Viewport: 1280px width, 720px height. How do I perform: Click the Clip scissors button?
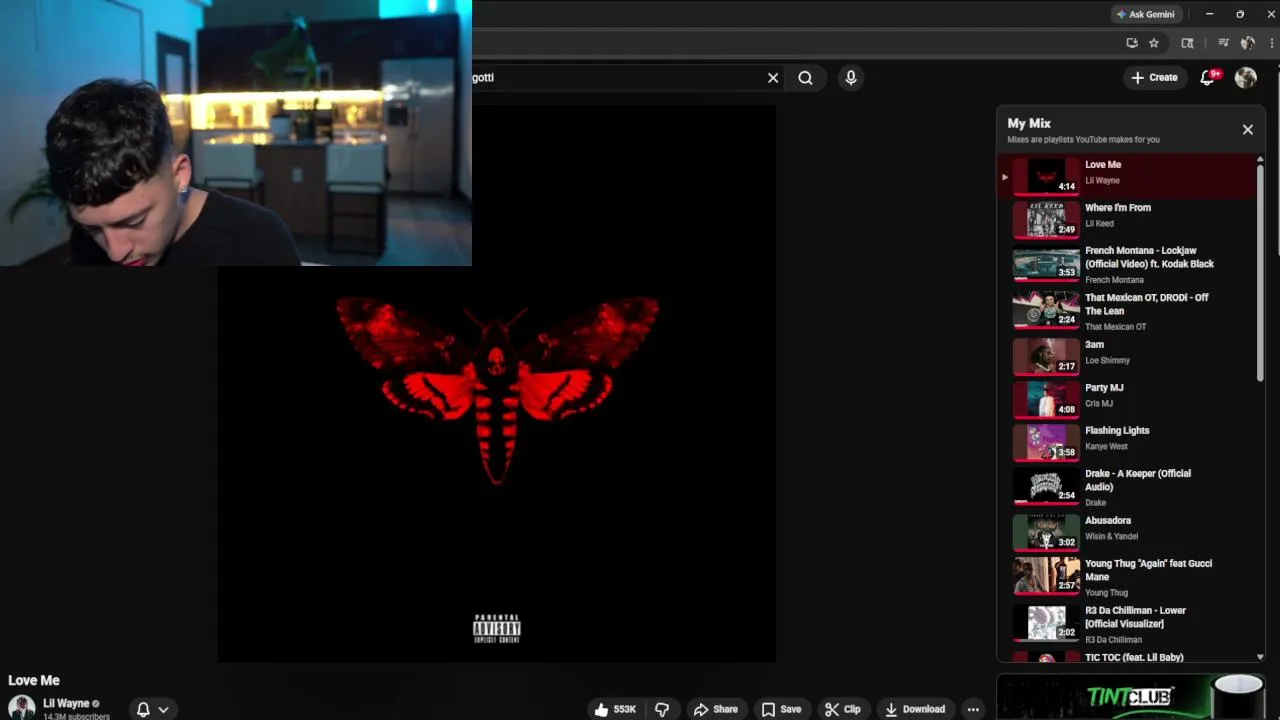pos(842,709)
